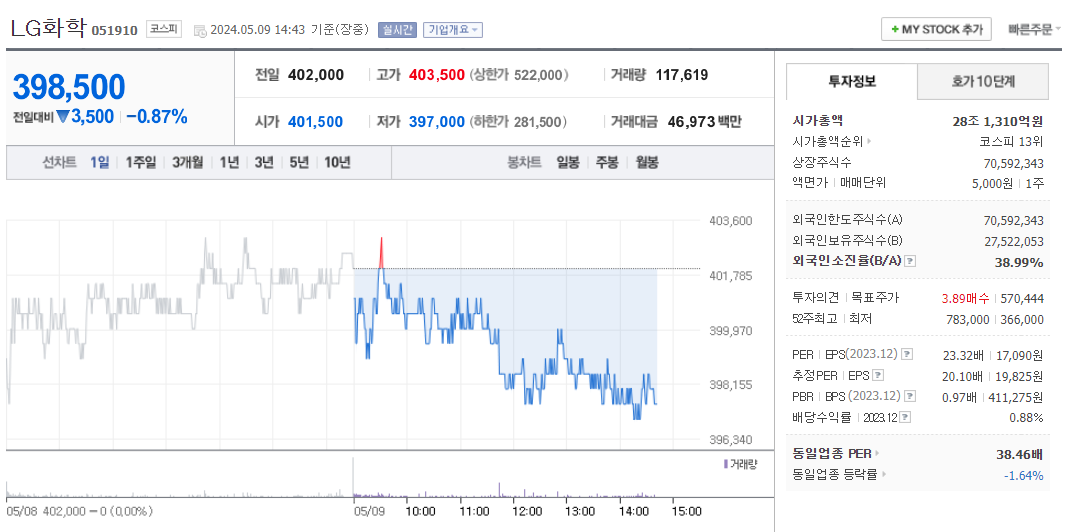Select the 5년 line chart period
Viewport: 1070px width, 532px height.
(299, 162)
